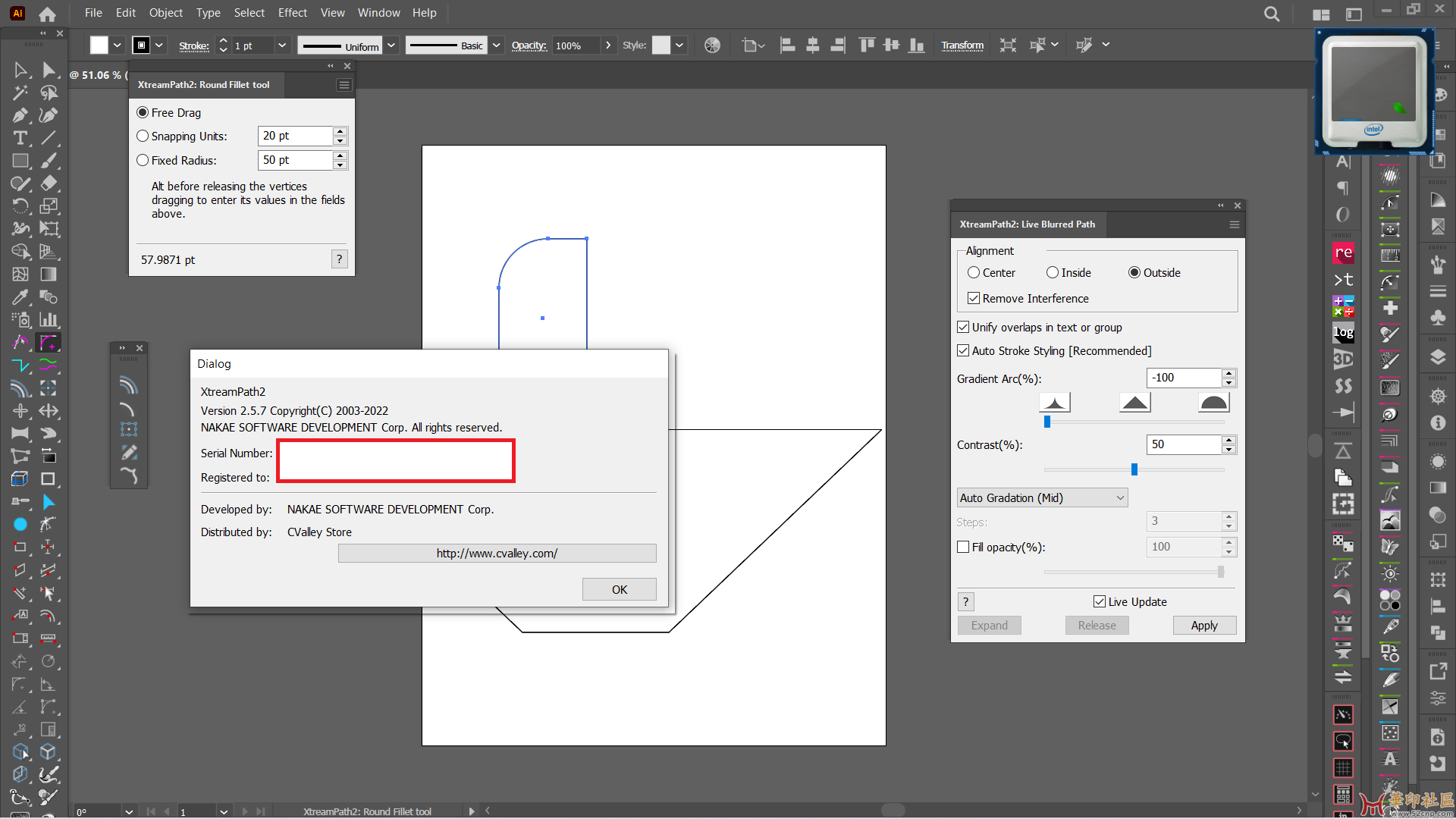Toggle Auto Stroke Styling checkbox
Screen dimensions: 1456x819
(963, 350)
